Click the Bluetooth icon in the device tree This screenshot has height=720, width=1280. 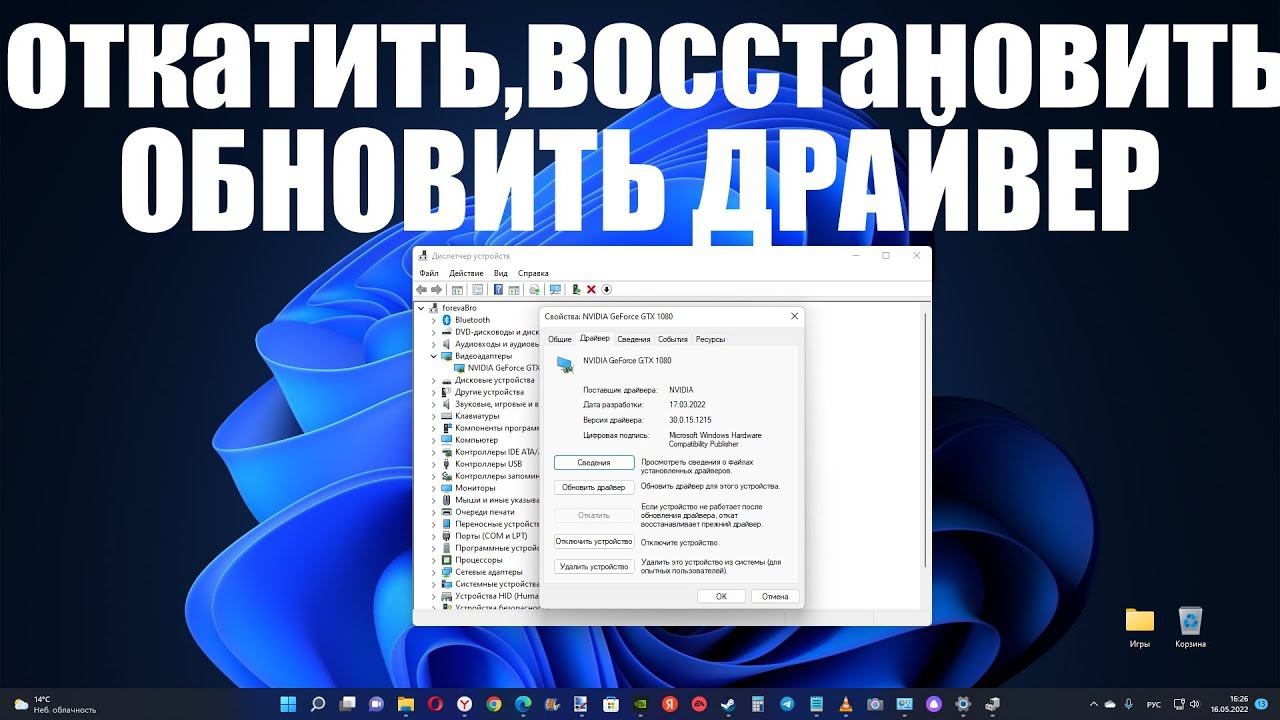446,320
